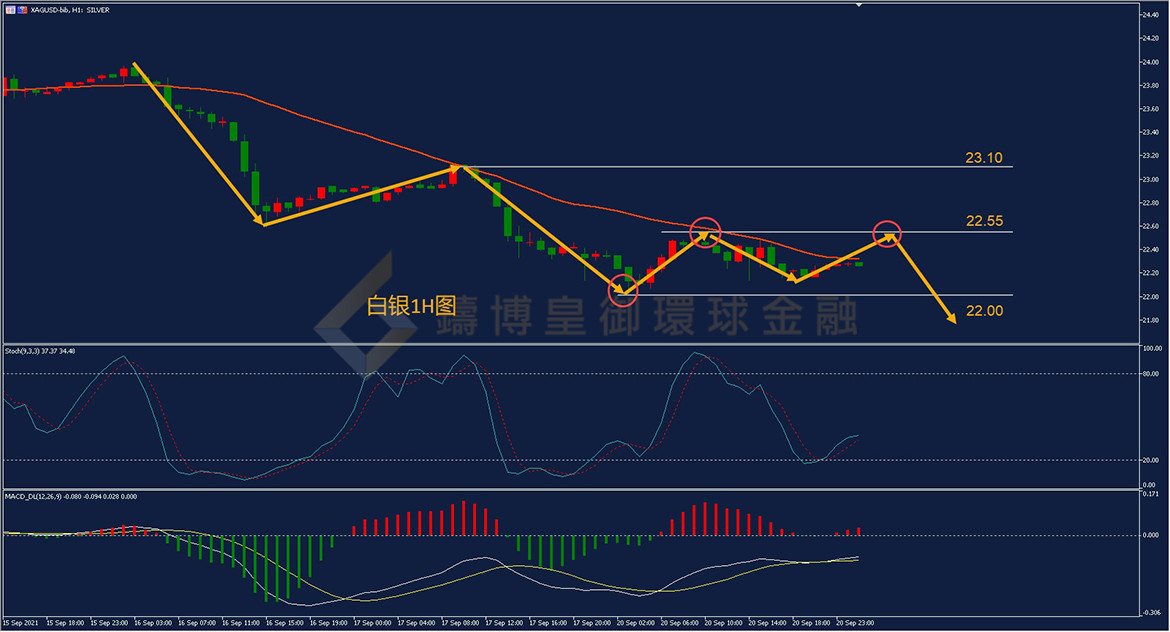Viewport: 1170px width, 632px height.
Task: Click the first red circle at 22.55 resistance
Action: click(x=705, y=232)
